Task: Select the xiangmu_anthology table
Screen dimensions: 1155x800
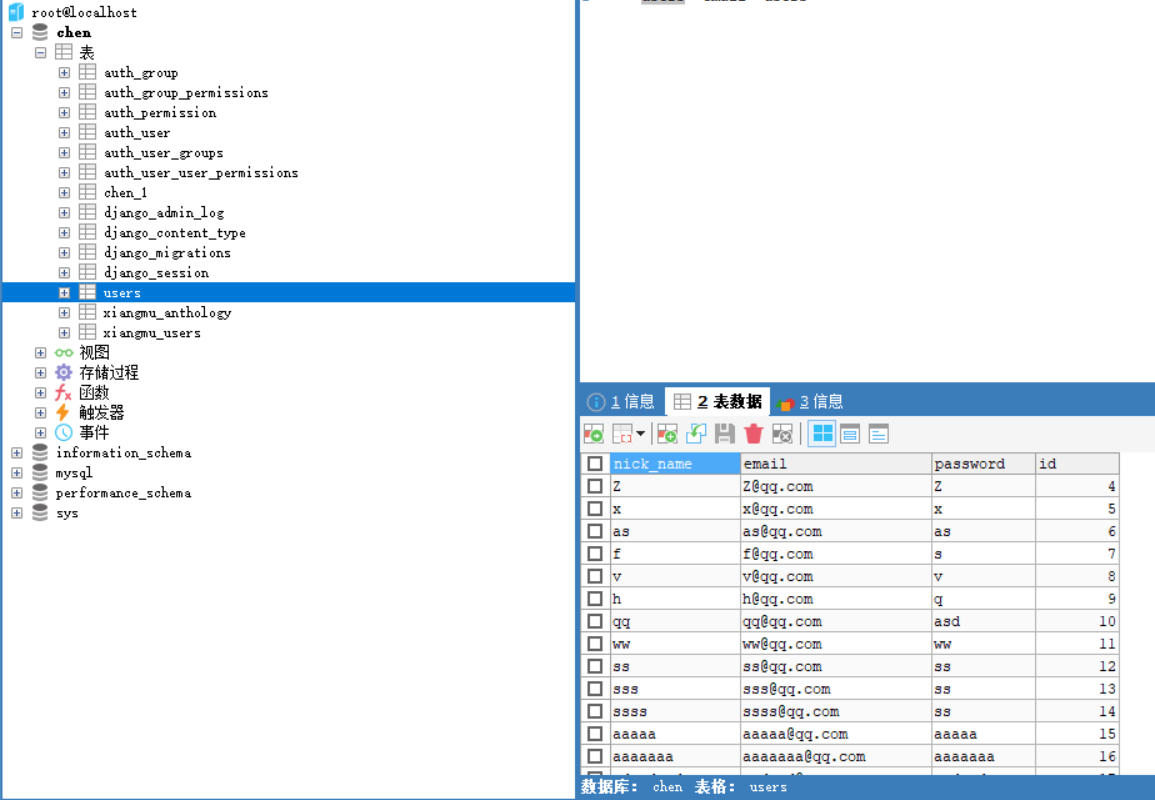Action: (167, 312)
